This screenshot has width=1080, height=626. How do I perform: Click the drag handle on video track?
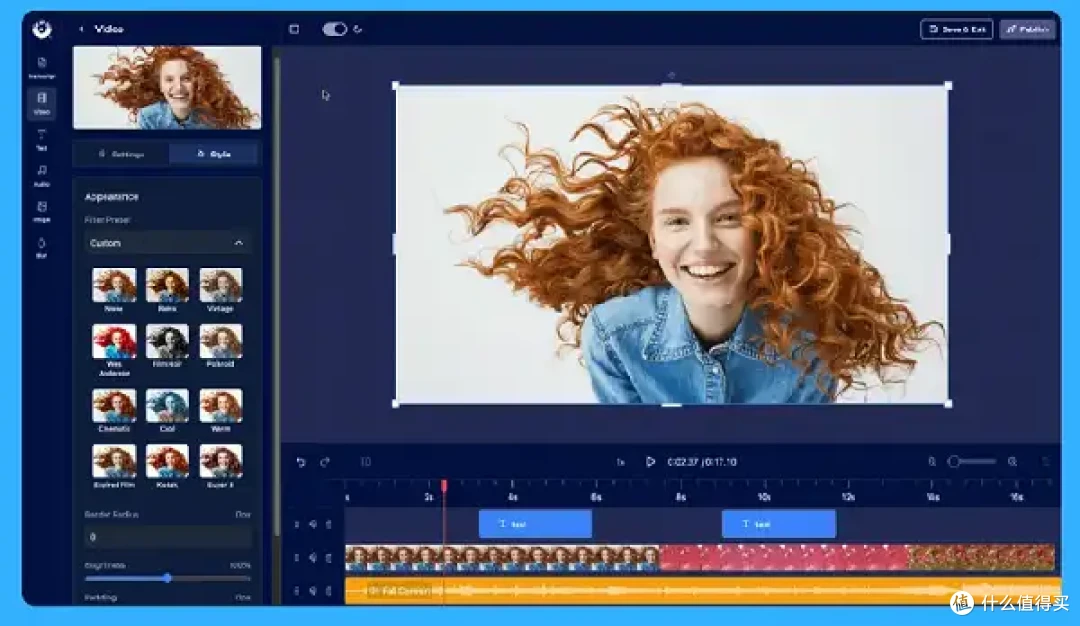[x=297, y=558]
